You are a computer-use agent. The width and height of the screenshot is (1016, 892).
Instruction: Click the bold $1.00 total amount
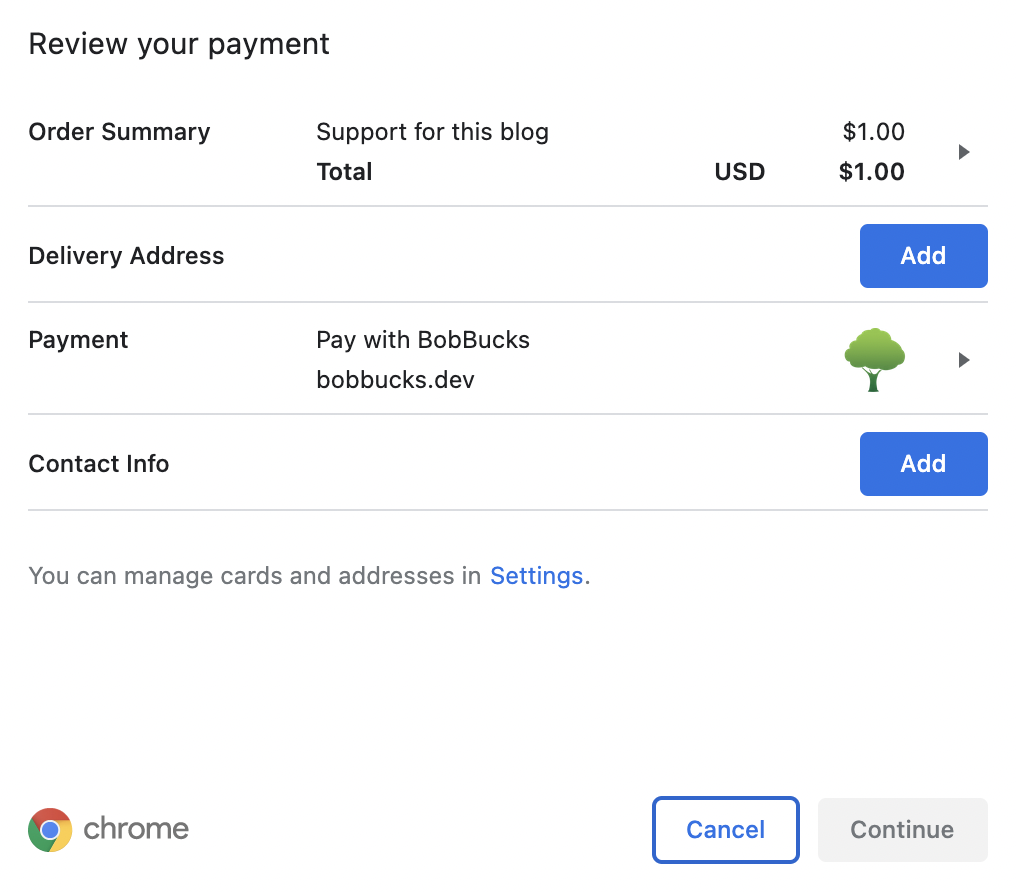(872, 172)
